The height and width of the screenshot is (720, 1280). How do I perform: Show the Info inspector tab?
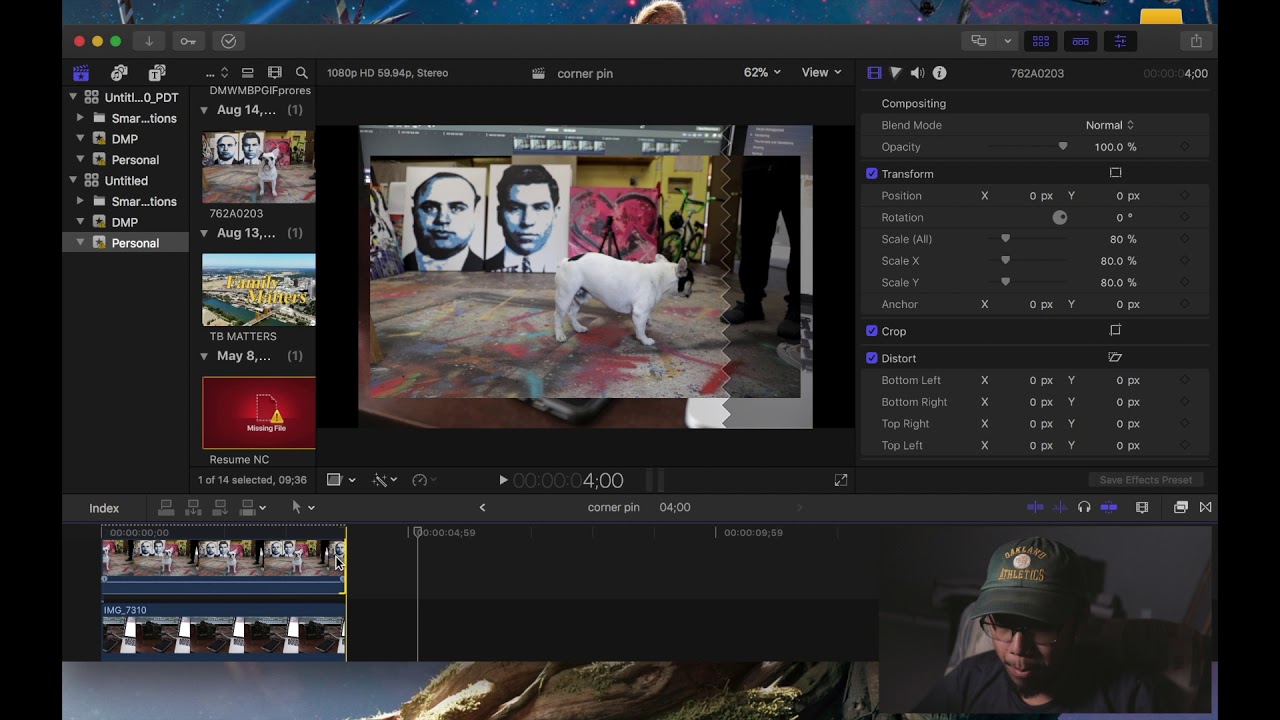coord(939,73)
